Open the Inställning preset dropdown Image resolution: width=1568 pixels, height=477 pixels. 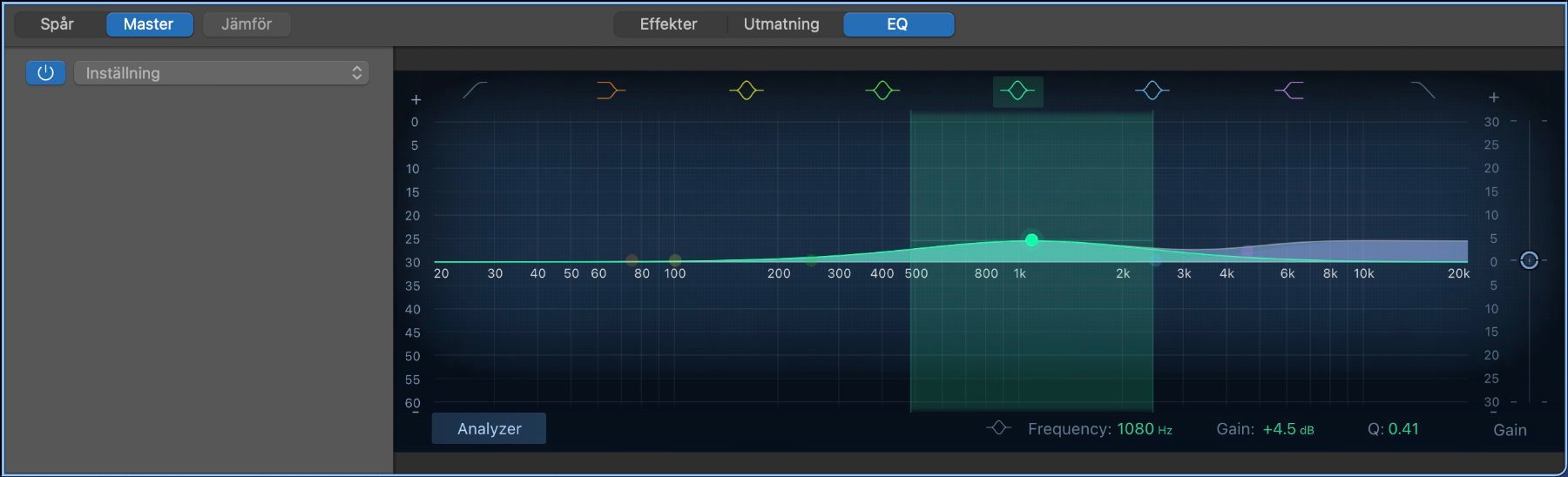pyautogui.click(x=222, y=73)
